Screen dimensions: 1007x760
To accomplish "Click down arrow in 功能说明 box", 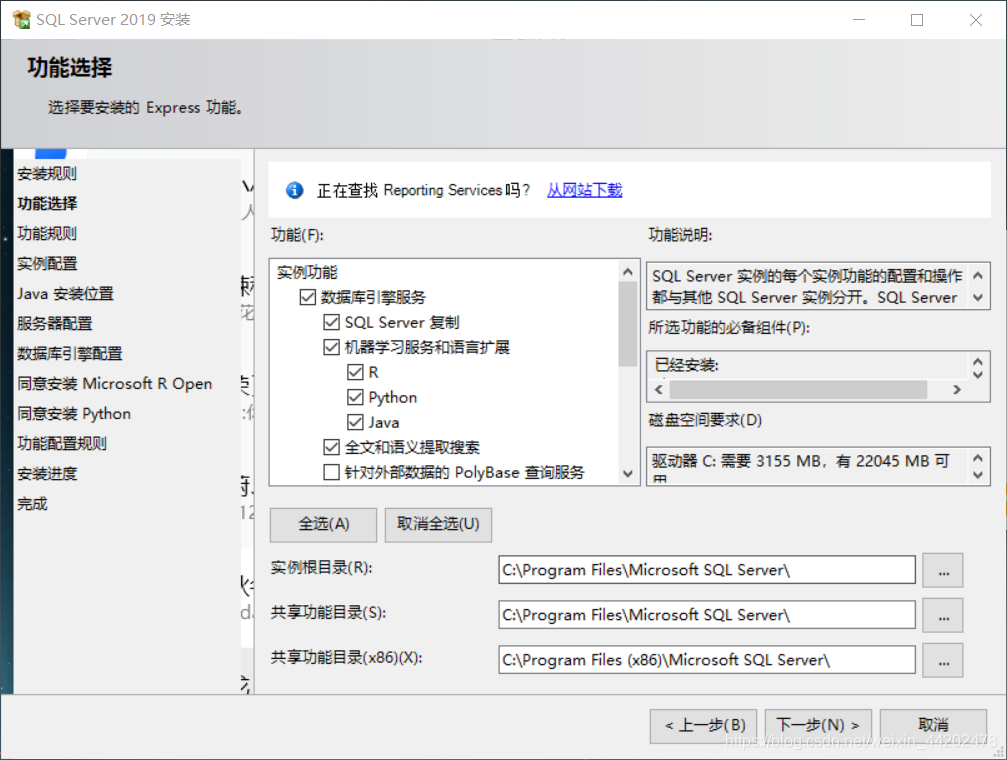I will 977,297.
